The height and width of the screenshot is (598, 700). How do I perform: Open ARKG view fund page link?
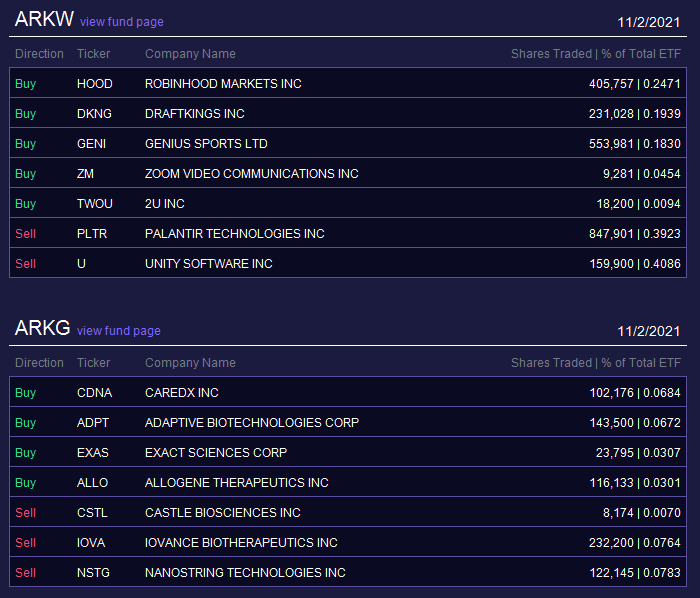(119, 331)
